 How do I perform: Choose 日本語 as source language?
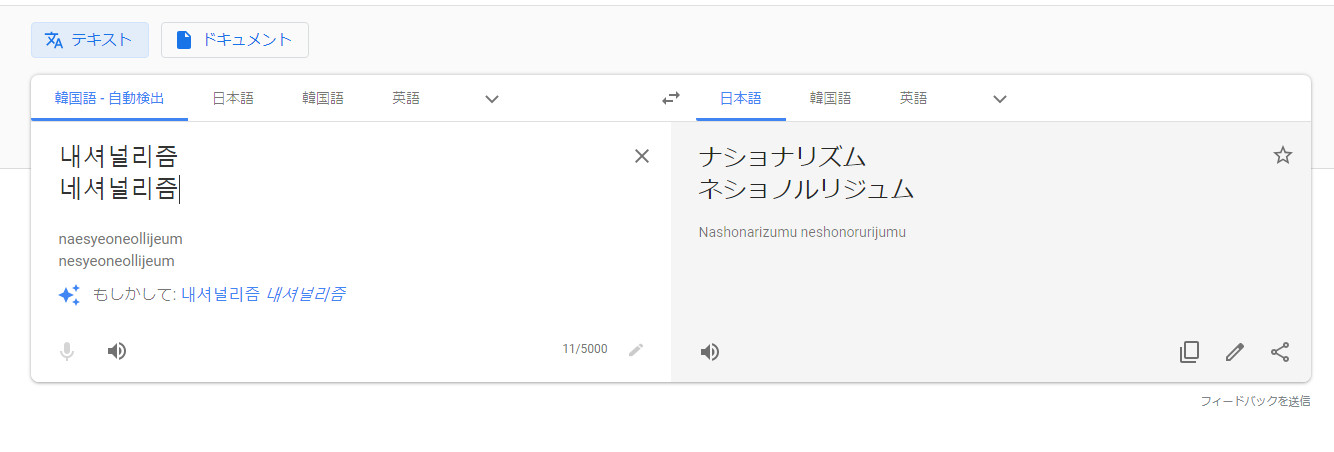click(233, 98)
